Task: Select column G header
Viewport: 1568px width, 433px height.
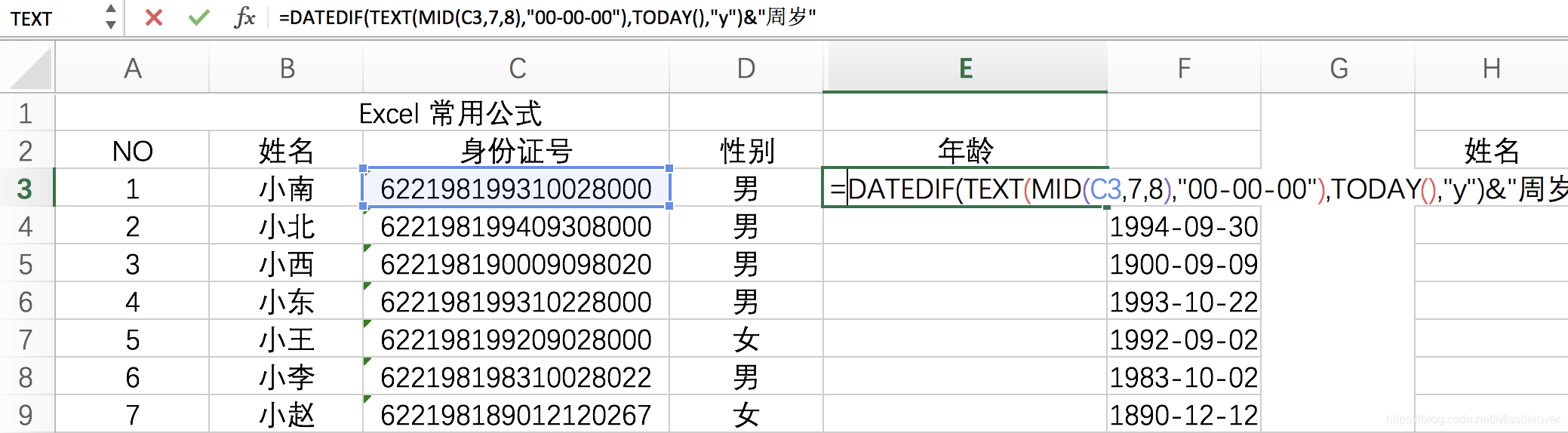Action: [1338, 69]
